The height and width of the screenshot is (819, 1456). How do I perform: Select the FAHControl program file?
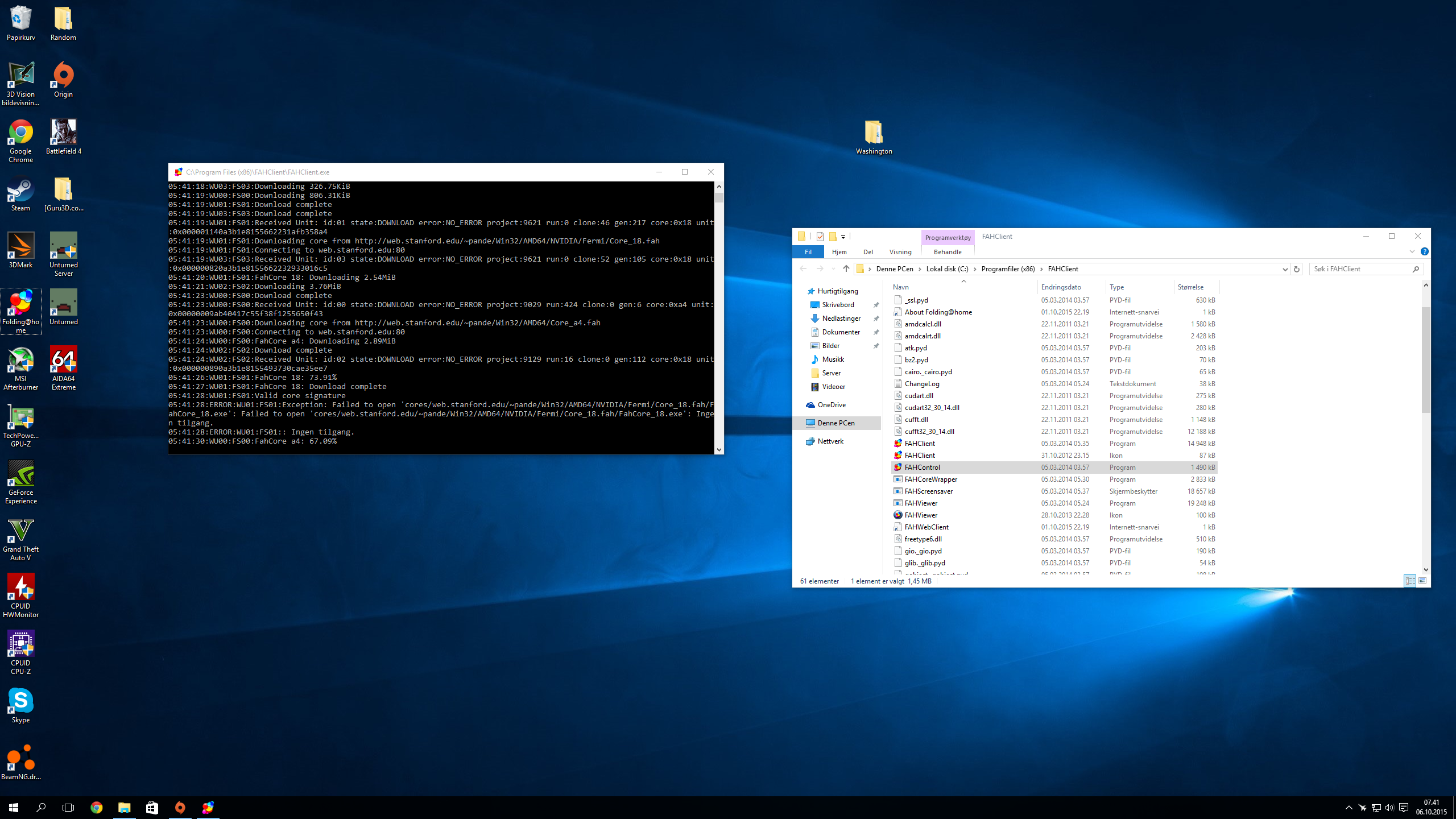click(x=1054, y=468)
